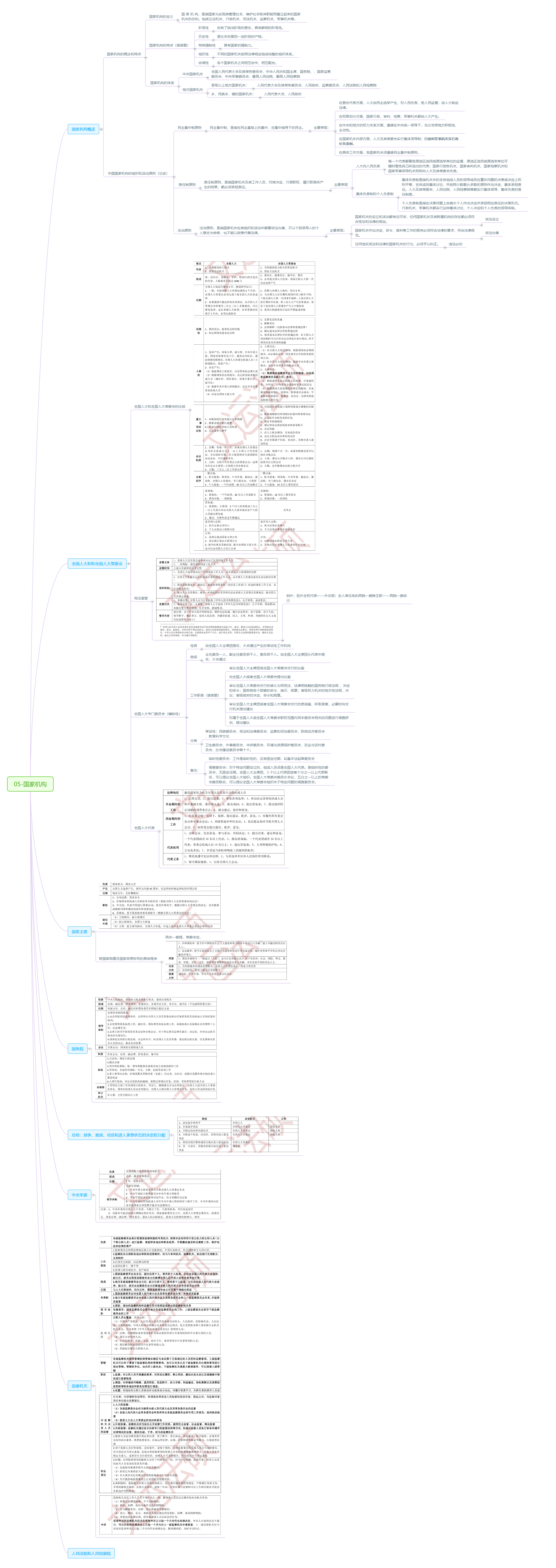Click the 协调性 characteristic node

pos(203,63)
